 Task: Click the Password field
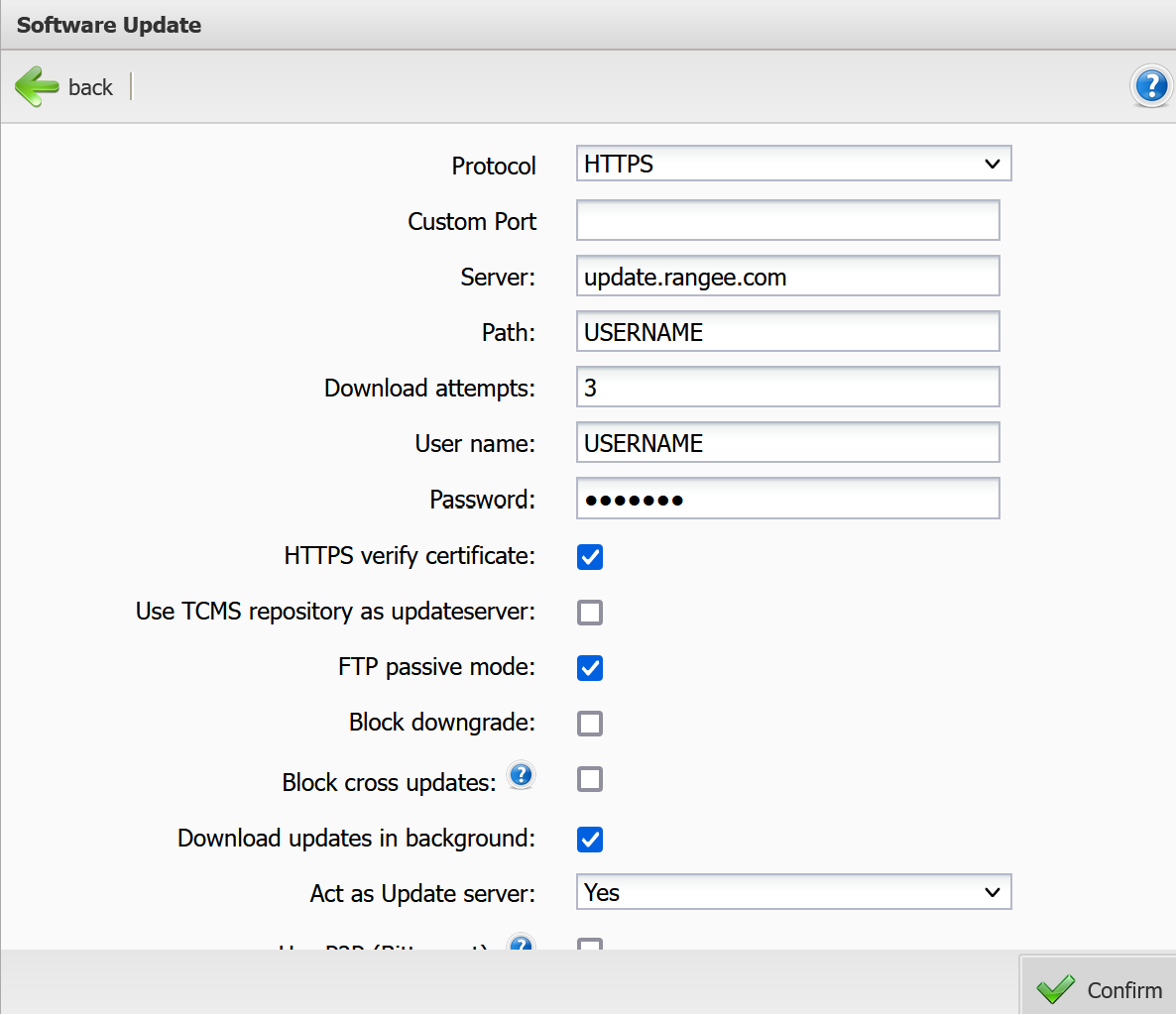pyautogui.click(x=787, y=499)
